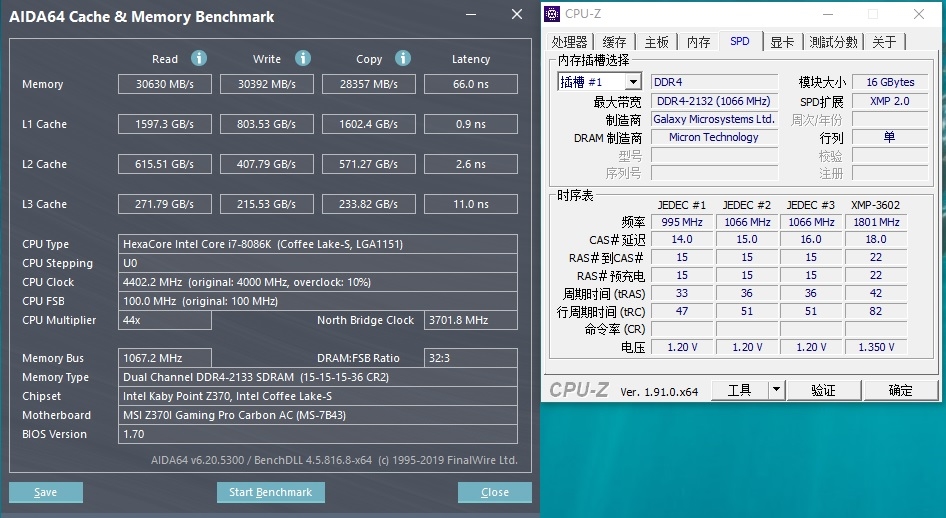Click the Motherboard MSI Z370I field

[318, 415]
